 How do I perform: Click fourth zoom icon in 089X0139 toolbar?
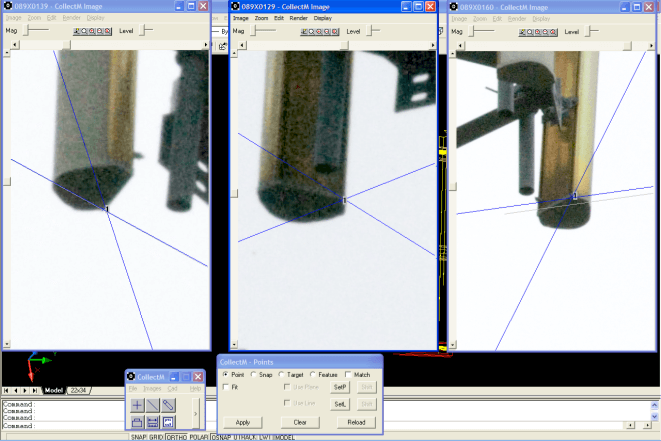point(99,31)
